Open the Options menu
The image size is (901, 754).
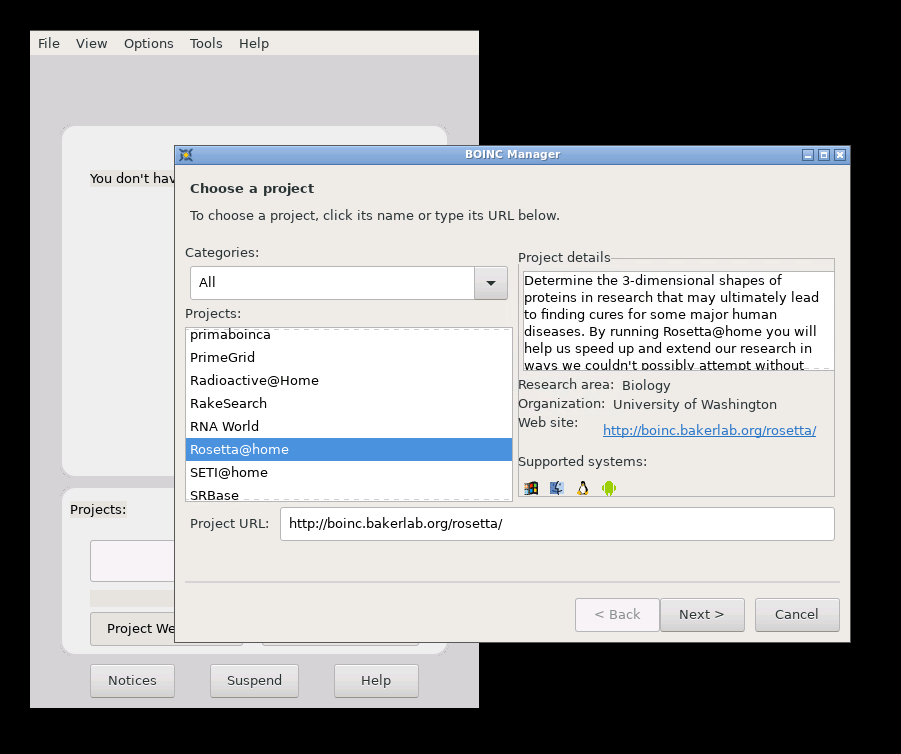coord(149,44)
